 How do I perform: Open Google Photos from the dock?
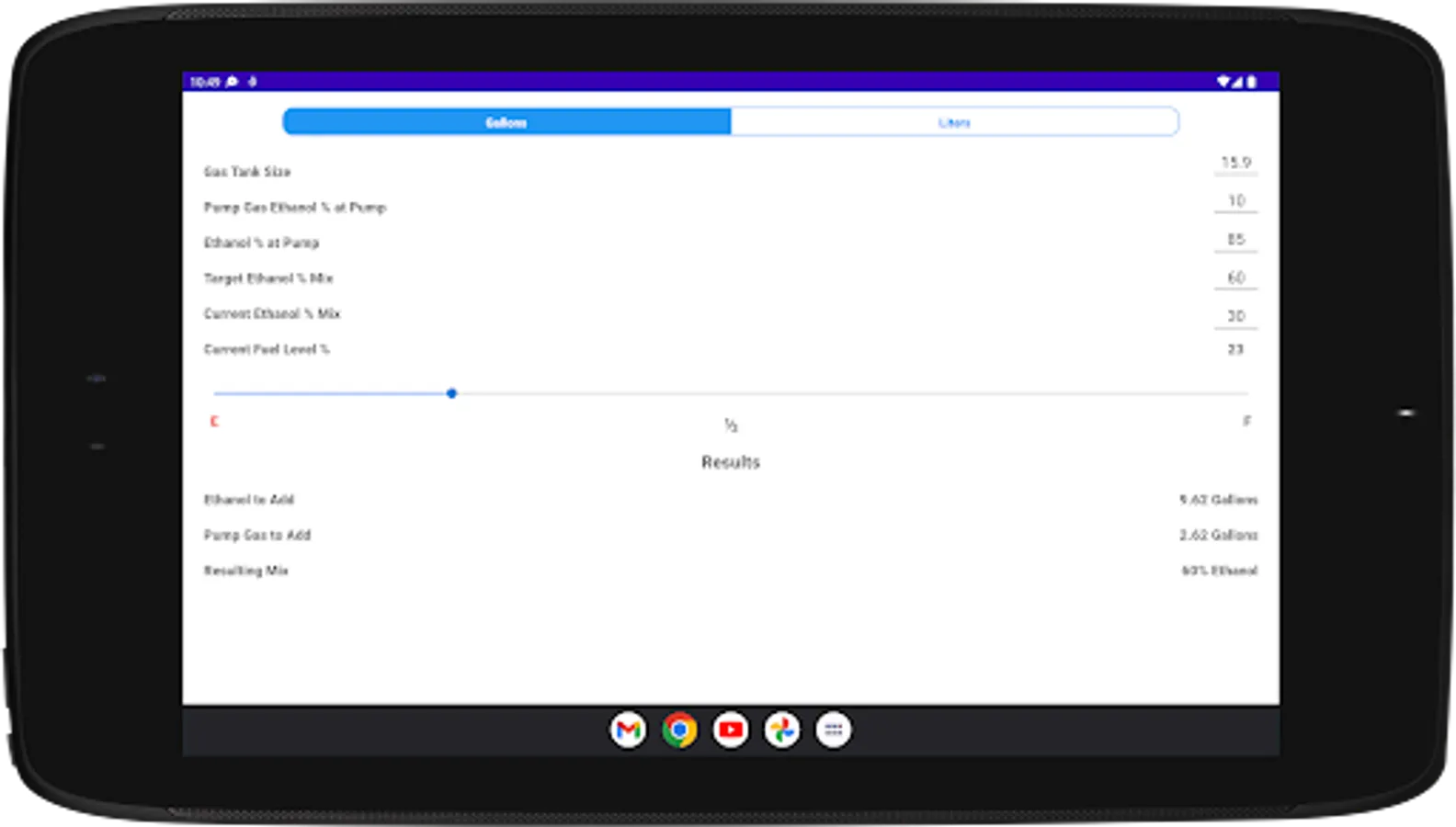782,731
